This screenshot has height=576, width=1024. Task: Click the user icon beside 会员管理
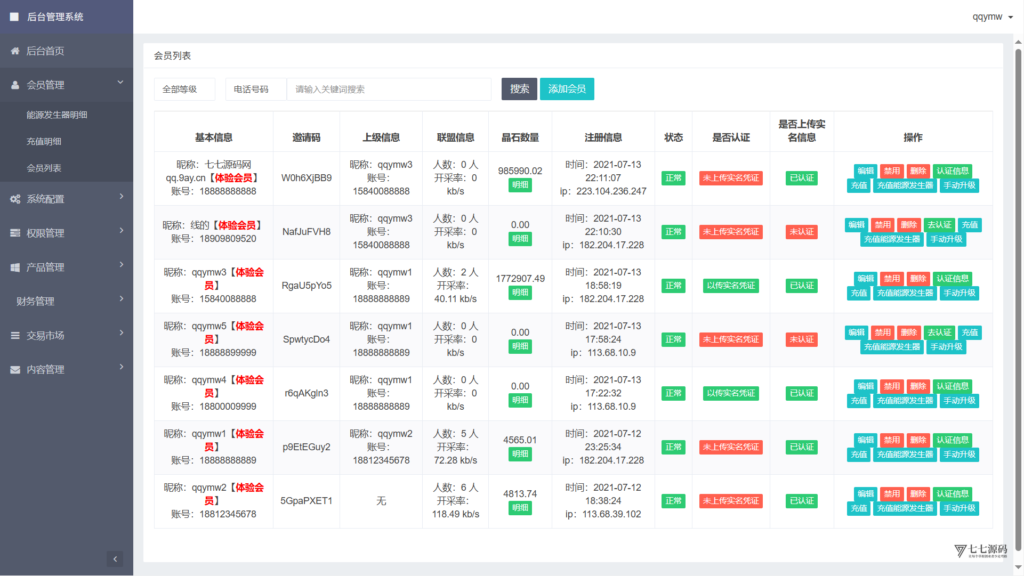[x=15, y=85]
